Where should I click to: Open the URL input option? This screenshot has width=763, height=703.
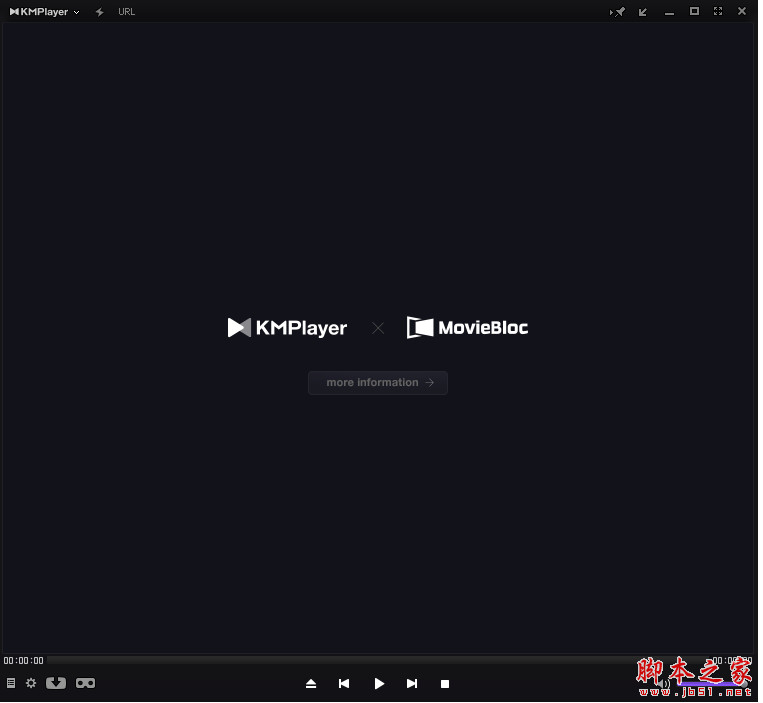coord(126,12)
